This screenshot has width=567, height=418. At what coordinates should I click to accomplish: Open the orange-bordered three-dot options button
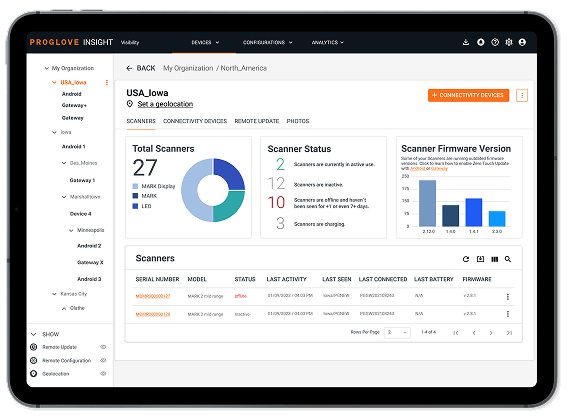522,95
